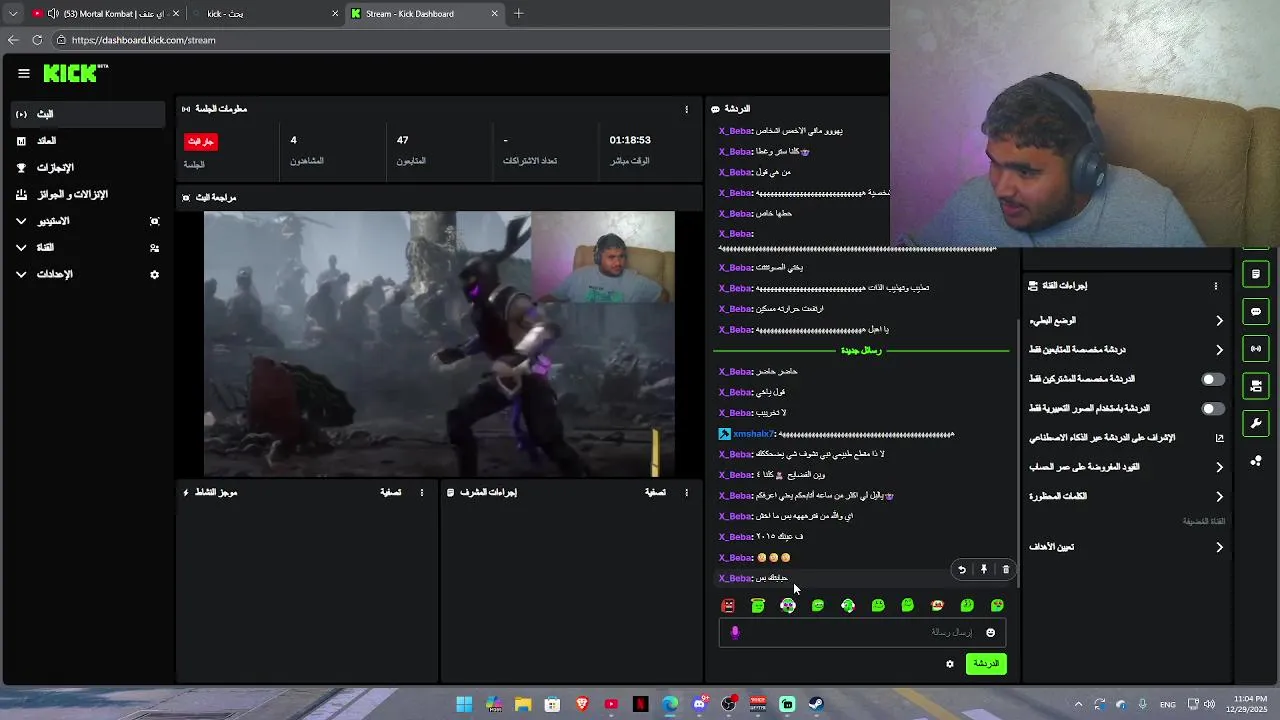Open a new browser tab
This screenshot has width=1280, height=720.
(518, 14)
